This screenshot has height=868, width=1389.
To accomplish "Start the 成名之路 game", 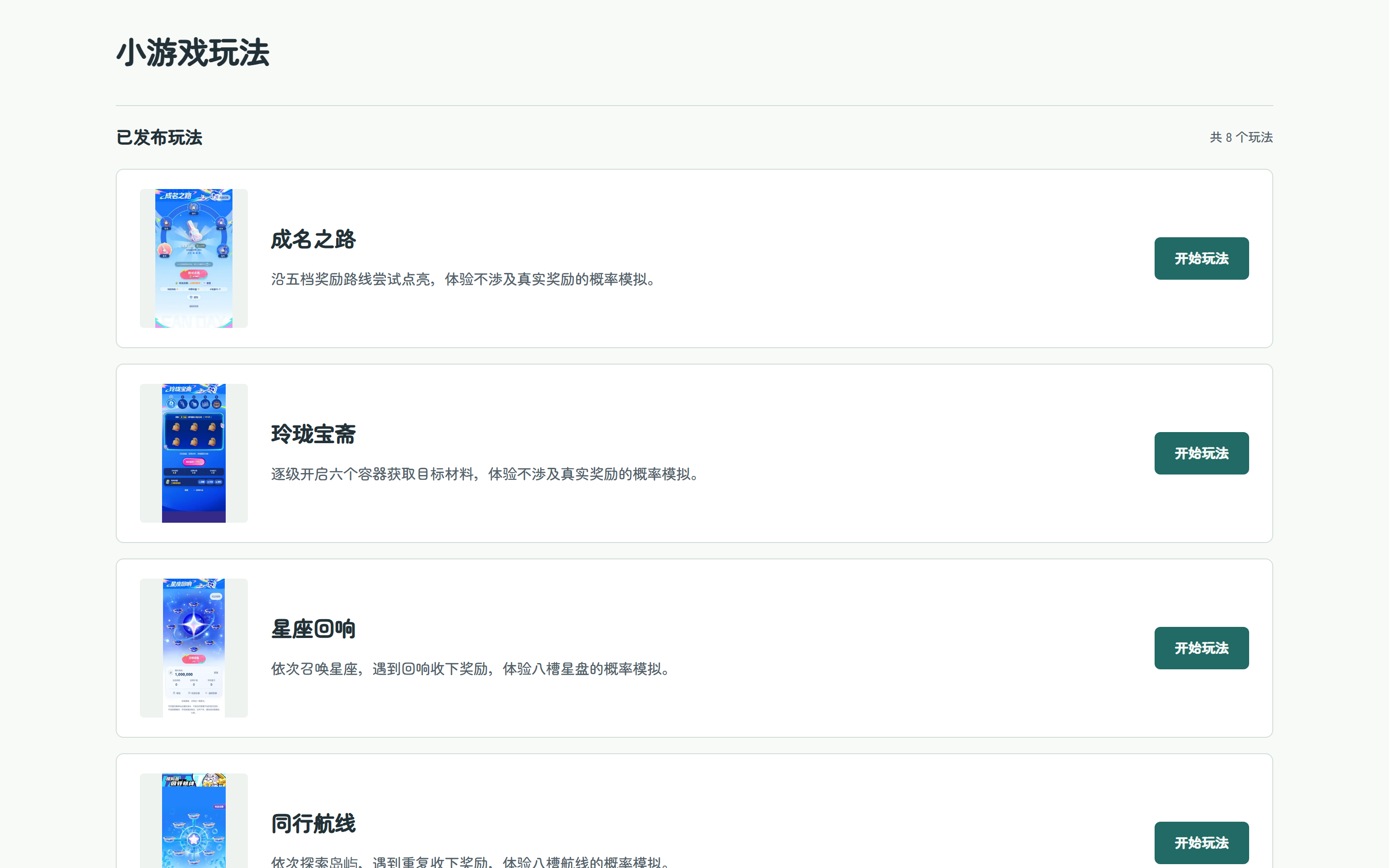I will click(1201, 258).
